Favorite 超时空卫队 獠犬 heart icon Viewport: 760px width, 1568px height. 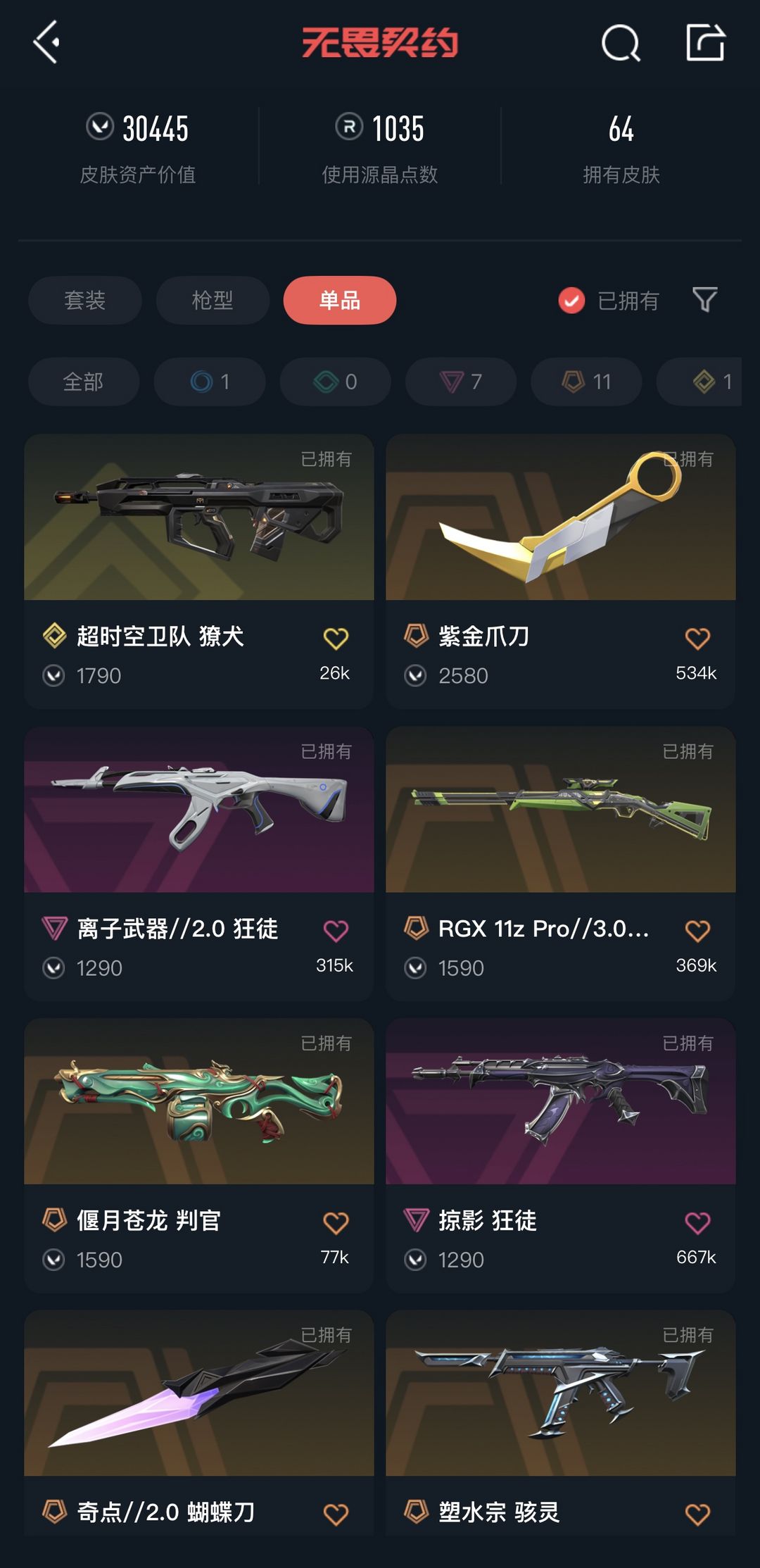click(336, 639)
